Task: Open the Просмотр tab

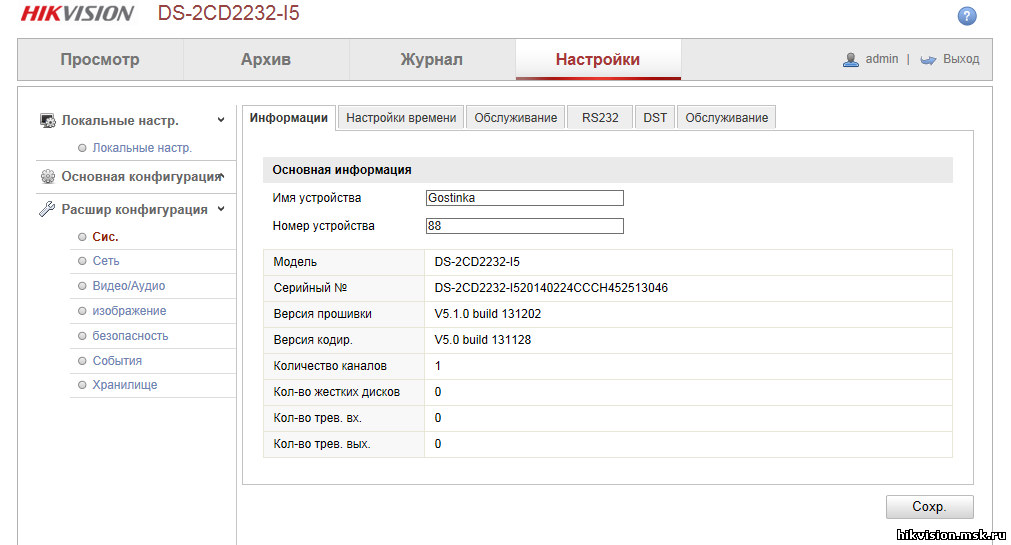Action: [100, 59]
